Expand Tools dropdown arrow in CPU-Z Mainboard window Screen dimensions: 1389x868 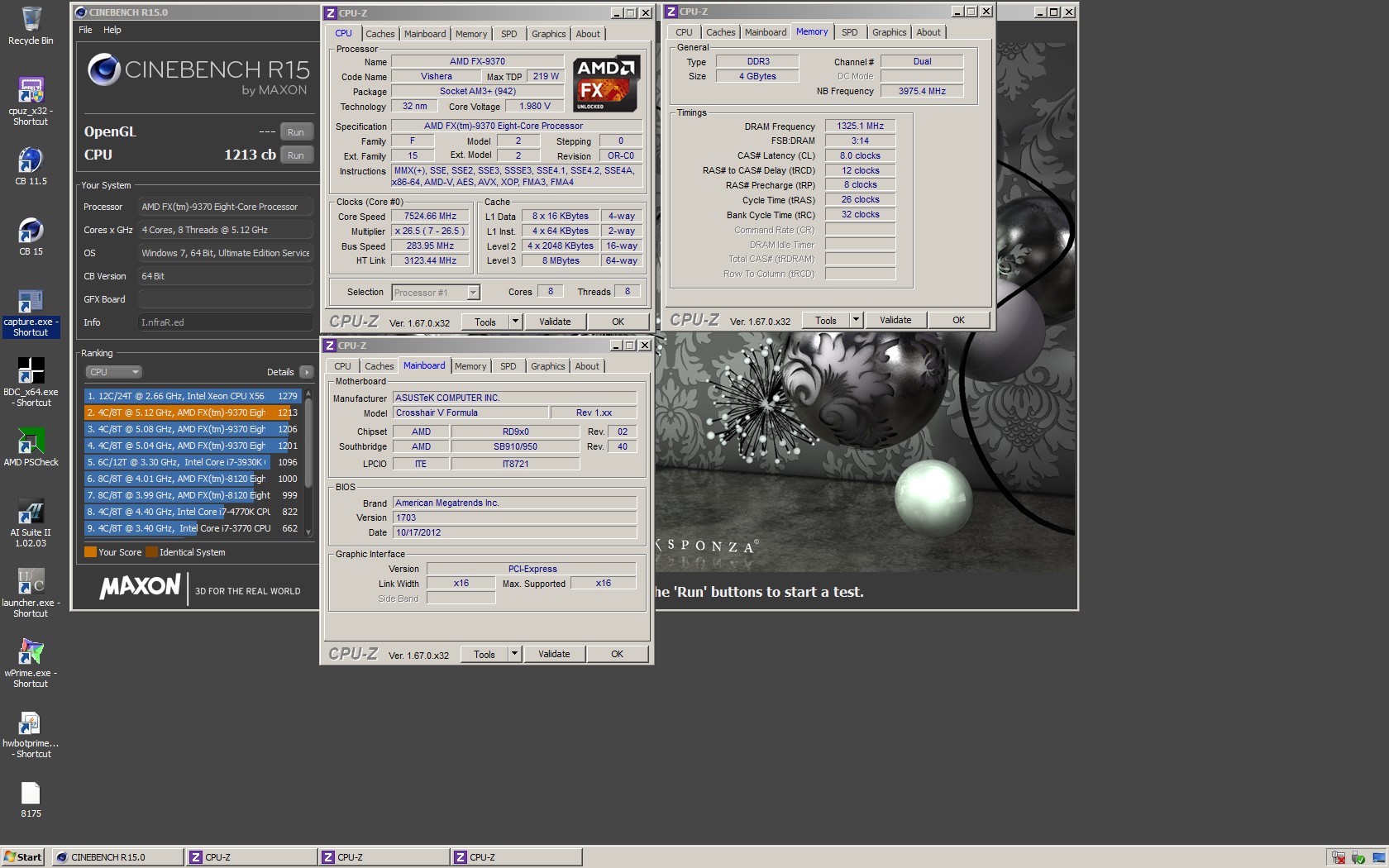click(x=514, y=654)
